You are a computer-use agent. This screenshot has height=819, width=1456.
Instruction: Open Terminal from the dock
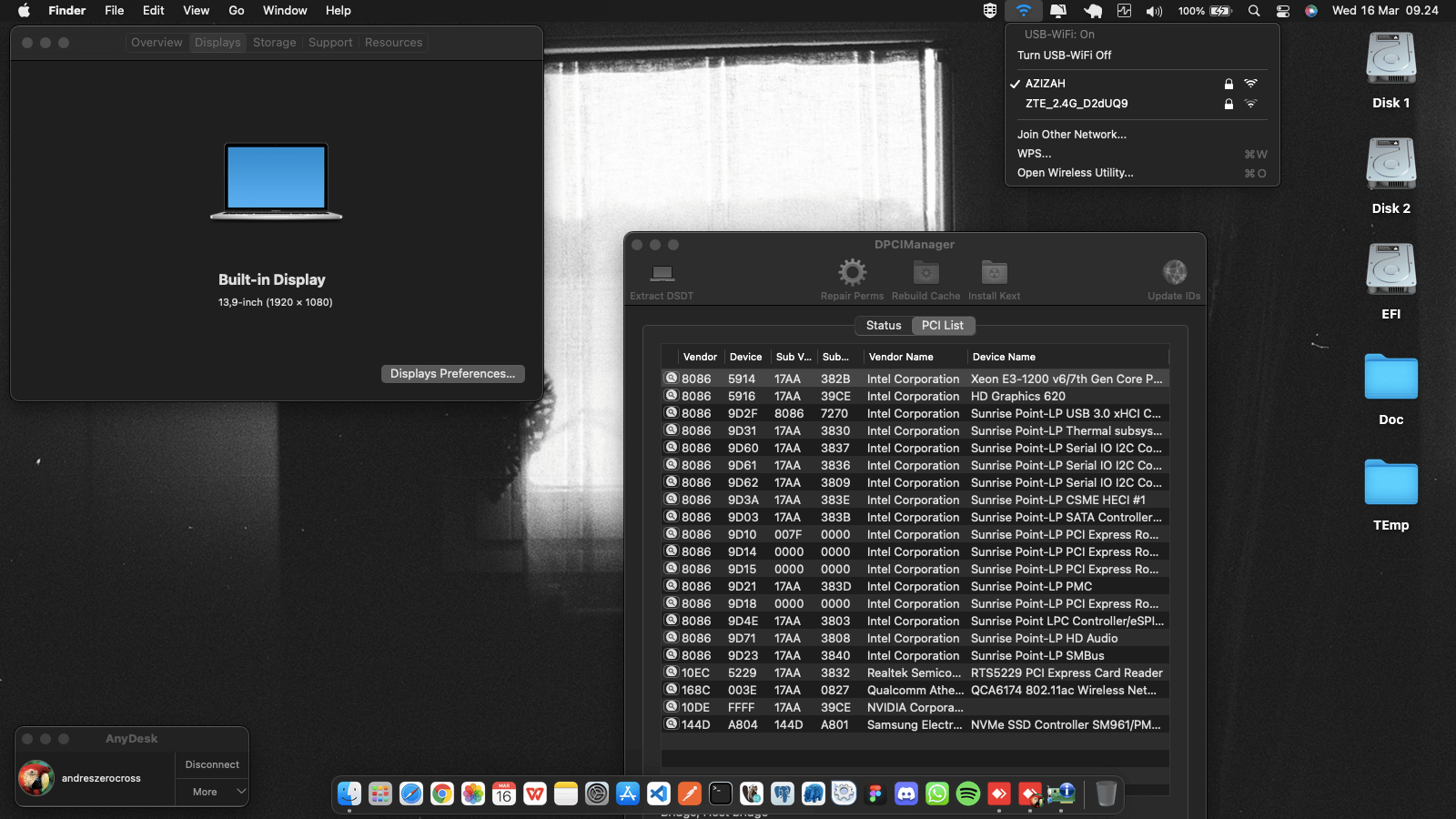pos(721,794)
